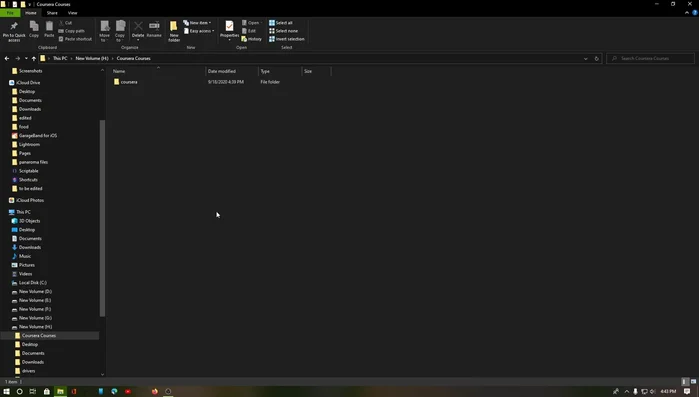This screenshot has height=397, width=699.
Task: Switch to the Home ribbon tab
Action: (x=31, y=13)
